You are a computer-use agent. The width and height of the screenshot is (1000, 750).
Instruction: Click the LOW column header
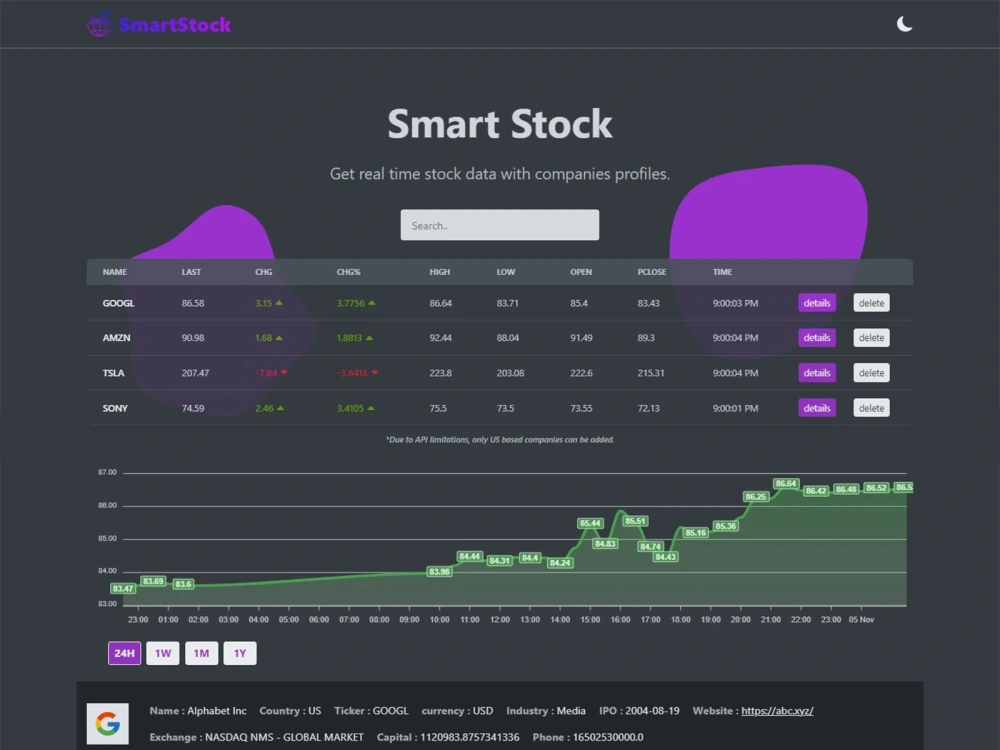(x=506, y=272)
